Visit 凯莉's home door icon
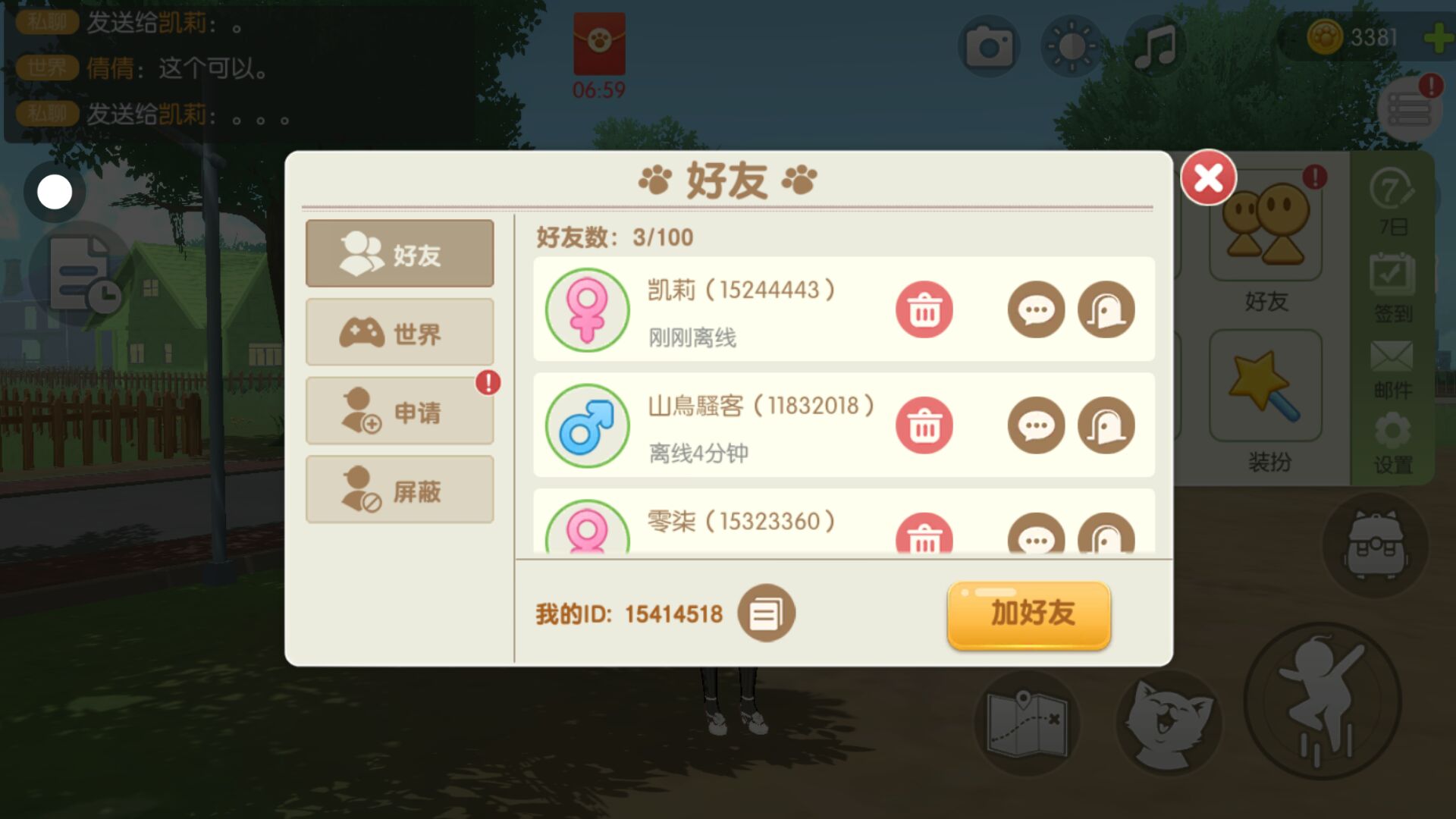 pyautogui.click(x=1106, y=309)
